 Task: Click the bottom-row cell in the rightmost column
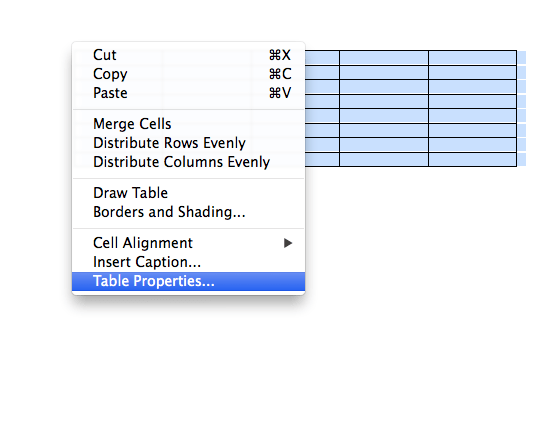pos(473,159)
